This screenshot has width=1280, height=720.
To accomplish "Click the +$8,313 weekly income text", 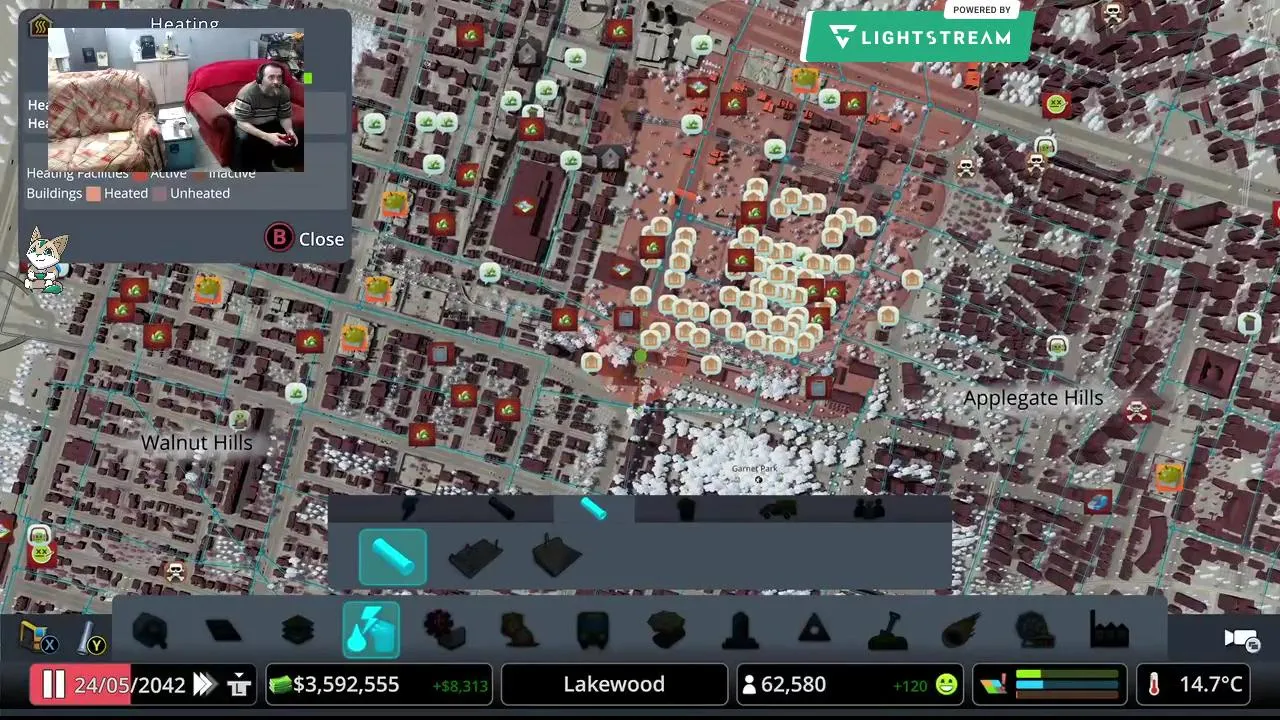I will 460,686.
